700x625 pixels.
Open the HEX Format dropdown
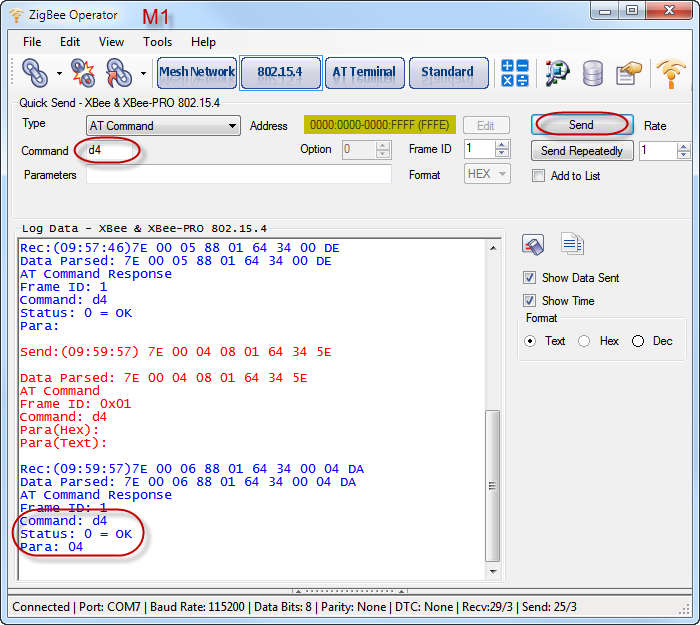click(487, 174)
